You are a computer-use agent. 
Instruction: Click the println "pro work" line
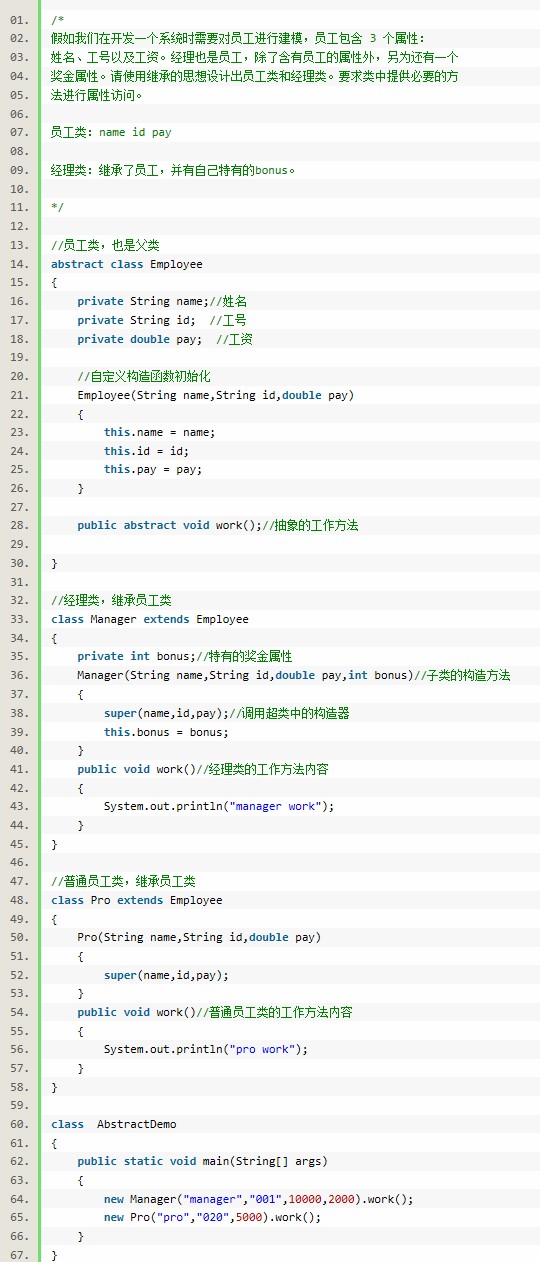pyautogui.click(x=206, y=1049)
